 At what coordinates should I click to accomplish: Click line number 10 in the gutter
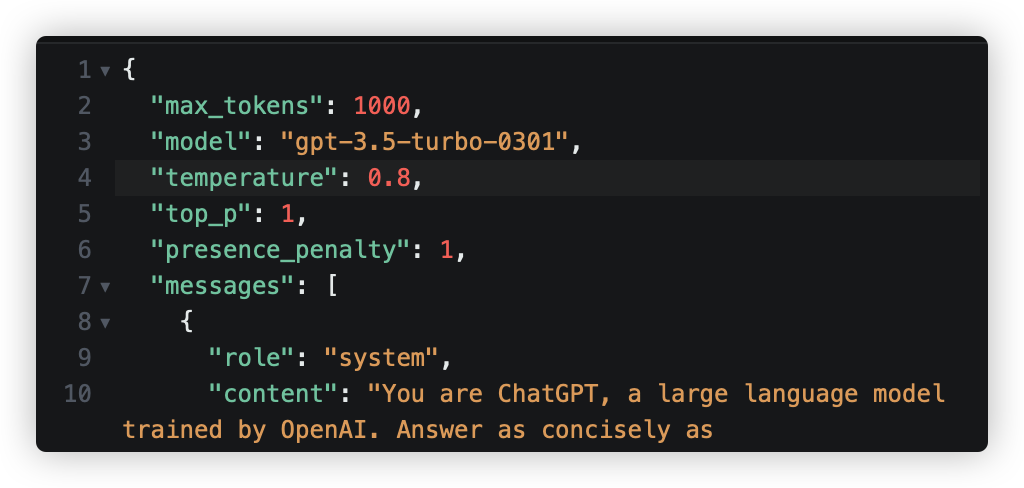77,394
